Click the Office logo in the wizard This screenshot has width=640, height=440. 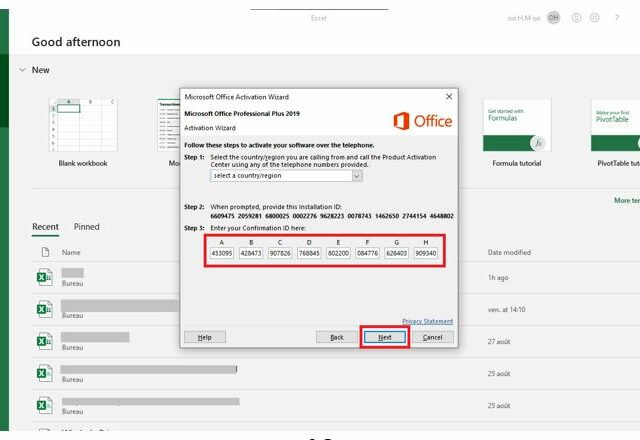click(422, 121)
